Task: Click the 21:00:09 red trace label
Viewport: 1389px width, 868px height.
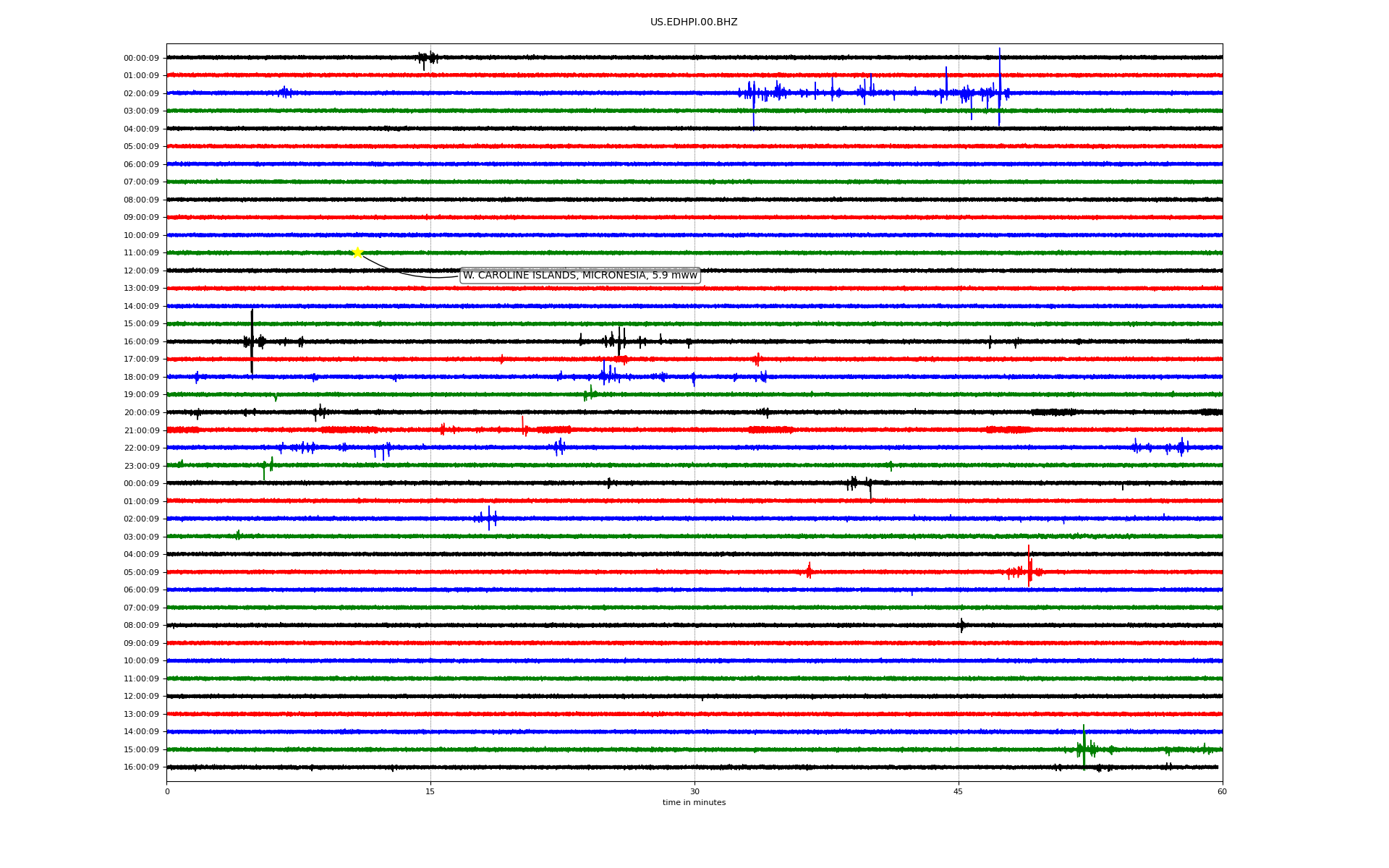Action: click(141, 430)
